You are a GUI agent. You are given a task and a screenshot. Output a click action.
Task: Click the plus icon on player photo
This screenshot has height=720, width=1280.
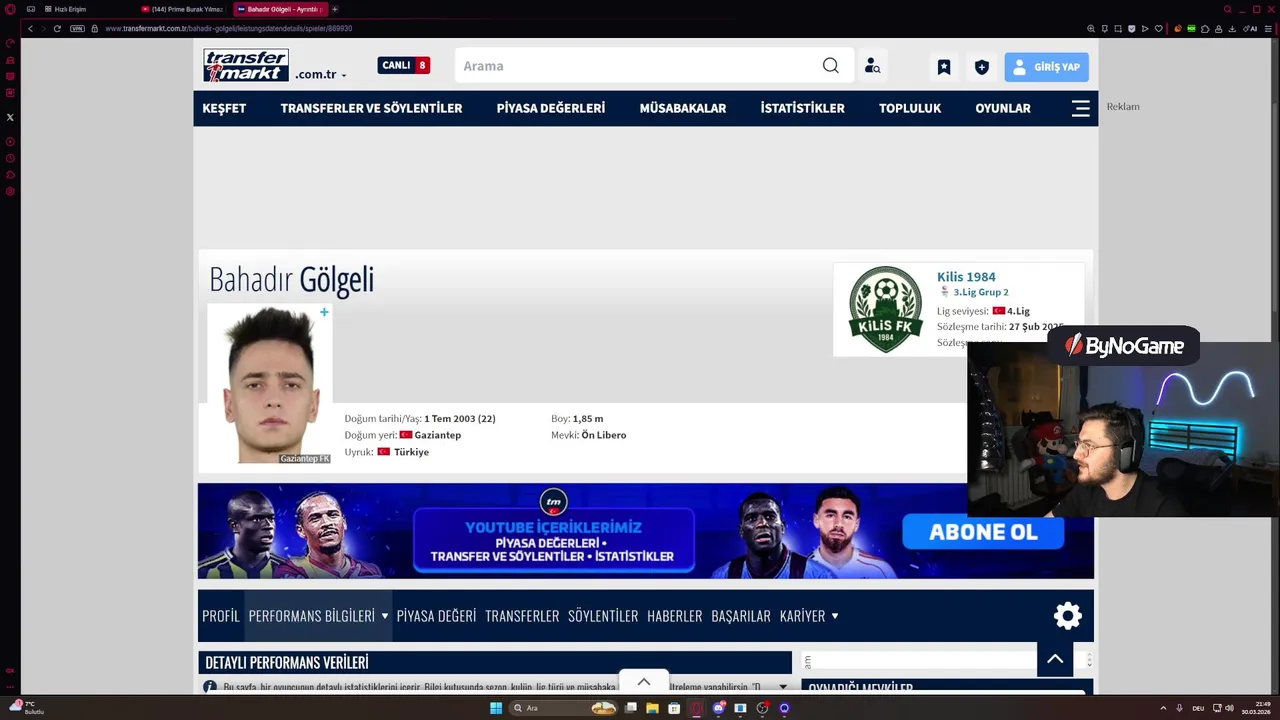[x=324, y=312]
